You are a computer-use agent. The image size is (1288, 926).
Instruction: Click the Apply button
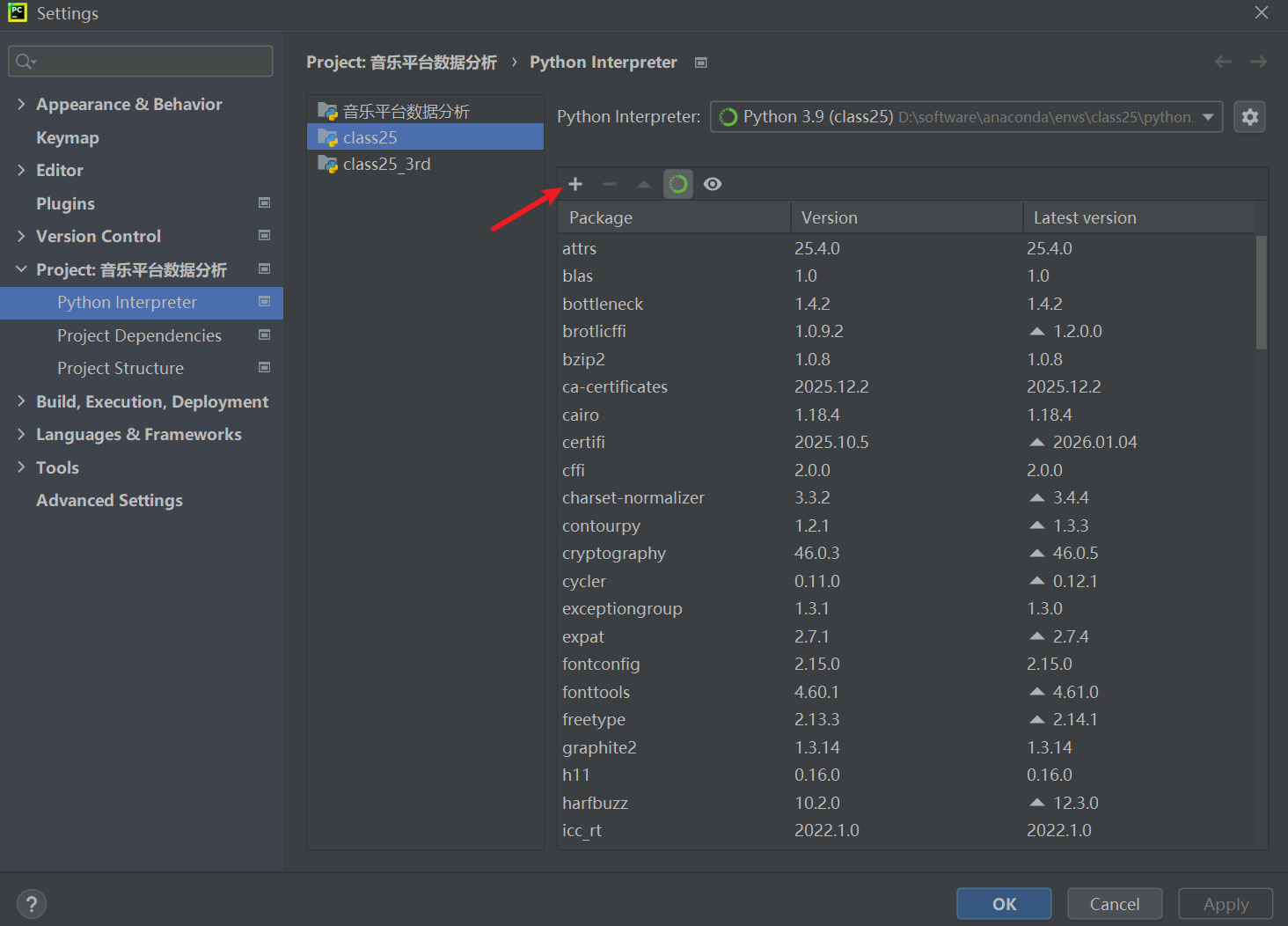click(1226, 904)
